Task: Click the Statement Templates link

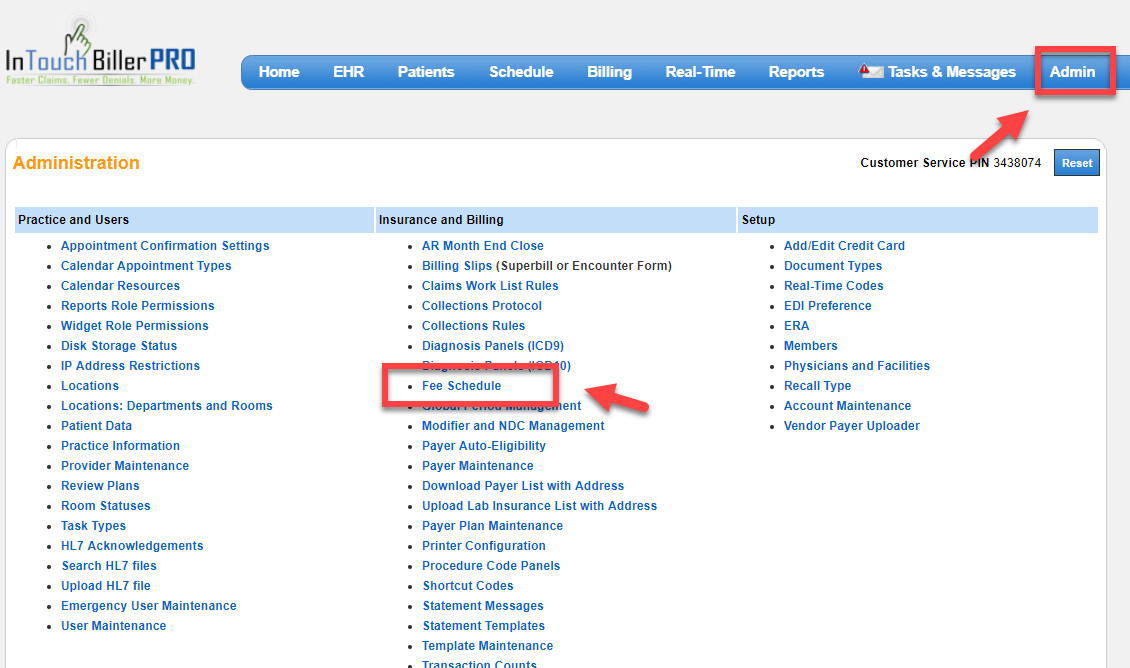Action: [x=483, y=626]
